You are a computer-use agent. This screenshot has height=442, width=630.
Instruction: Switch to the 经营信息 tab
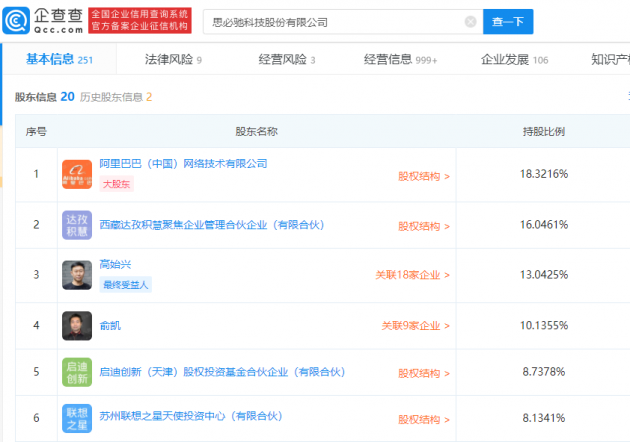tap(400, 59)
